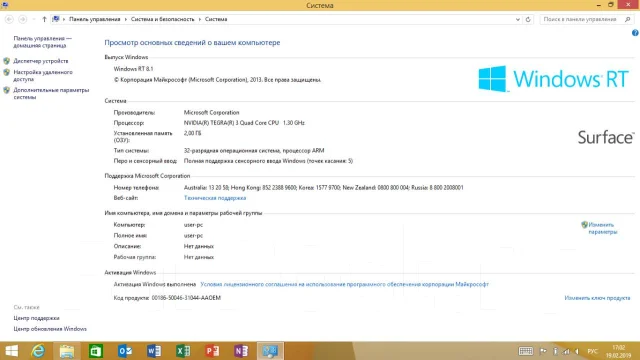Open File Explorer from taskbar
640x360 pixels.
(x=67, y=351)
